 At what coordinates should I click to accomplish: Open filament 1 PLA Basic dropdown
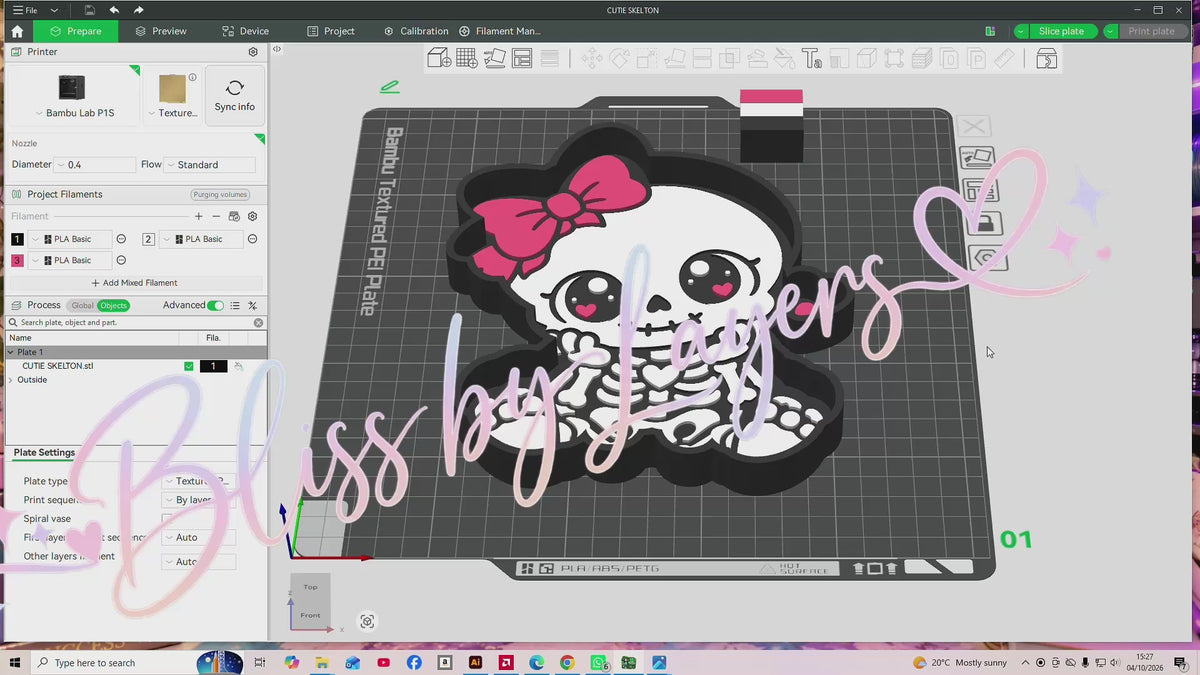[x=71, y=239]
